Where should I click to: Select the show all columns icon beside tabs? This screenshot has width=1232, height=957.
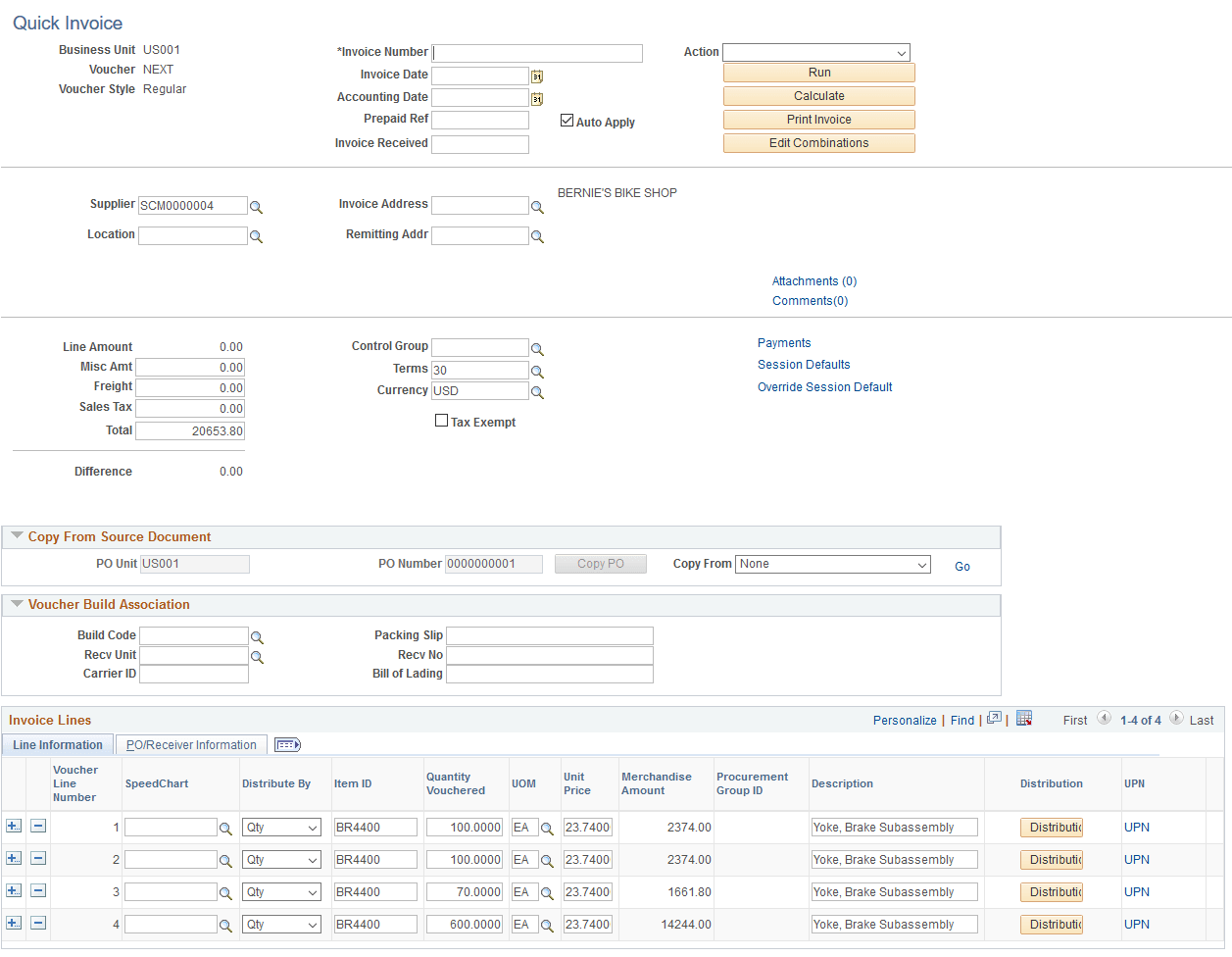click(x=287, y=744)
